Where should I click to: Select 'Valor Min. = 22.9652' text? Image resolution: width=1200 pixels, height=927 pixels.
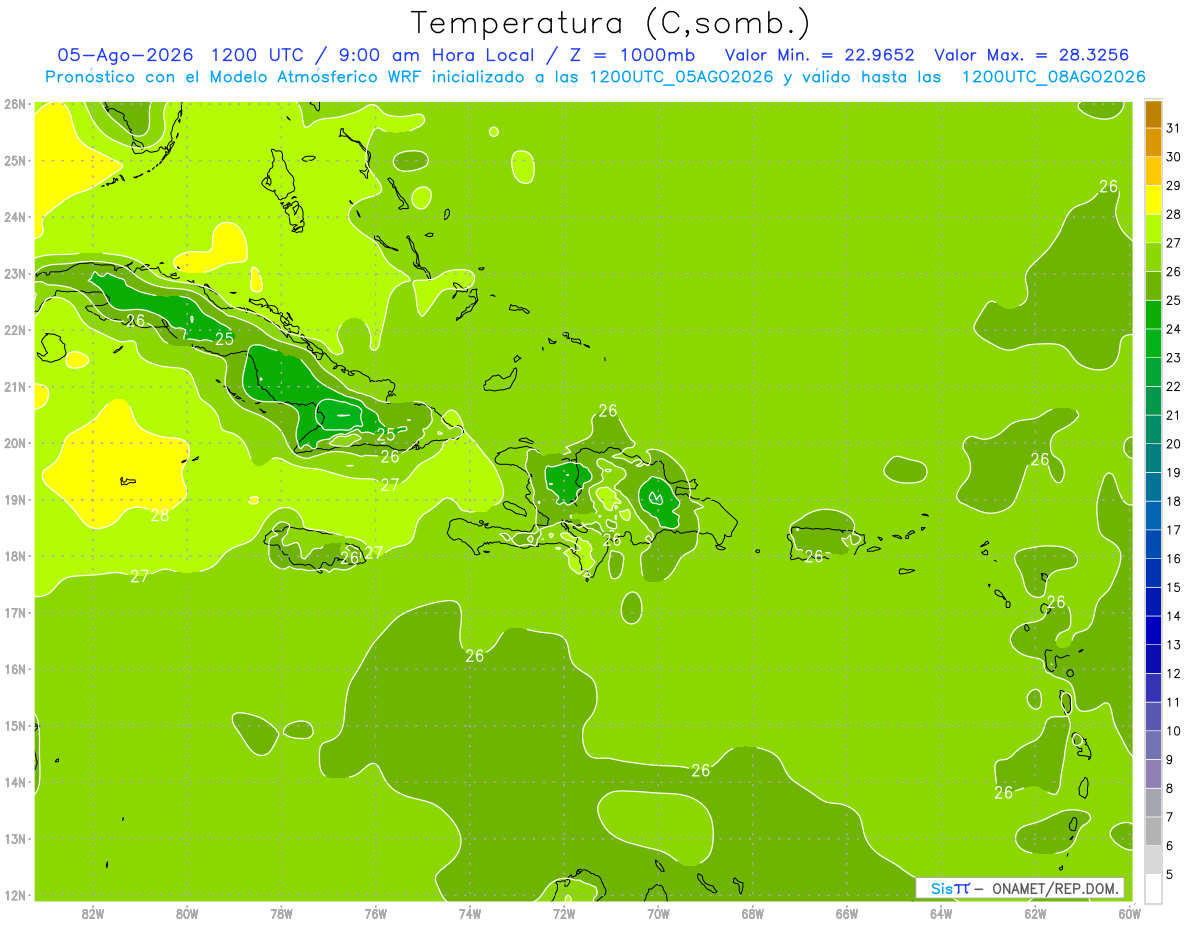point(819,55)
